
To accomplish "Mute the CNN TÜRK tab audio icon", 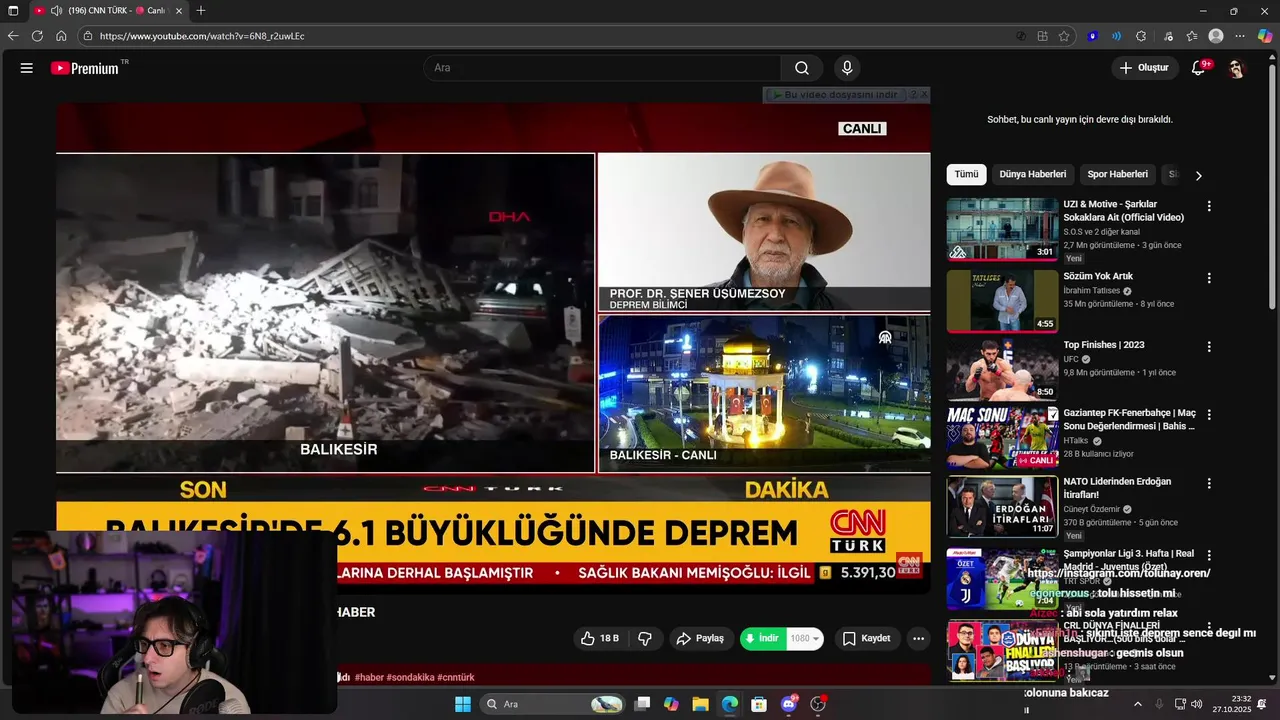I will (x=56, y=10).
